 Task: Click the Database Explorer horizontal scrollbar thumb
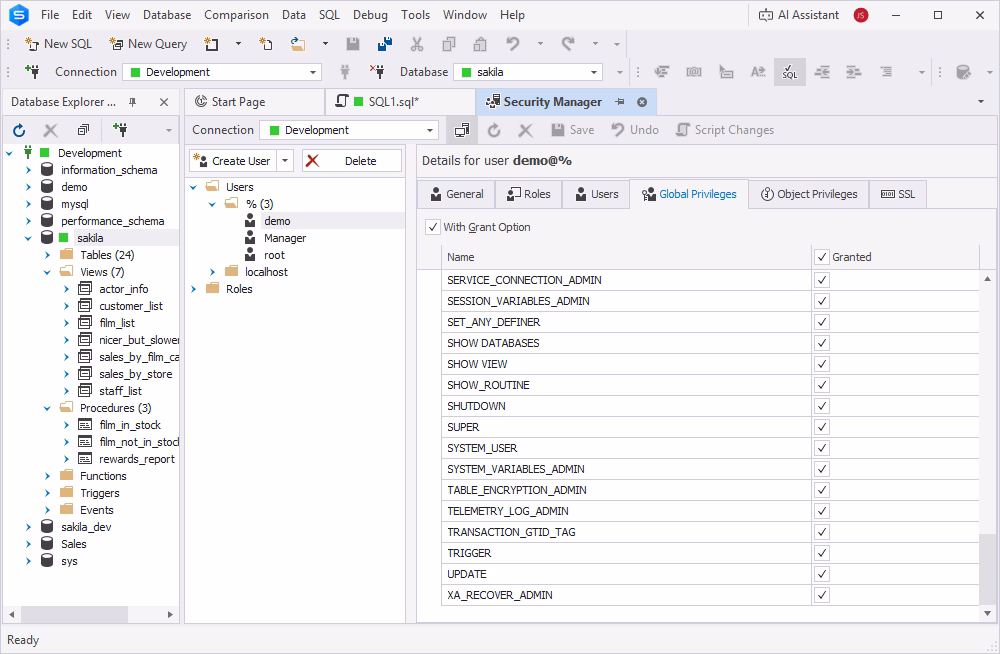click(x=75, y=614)
